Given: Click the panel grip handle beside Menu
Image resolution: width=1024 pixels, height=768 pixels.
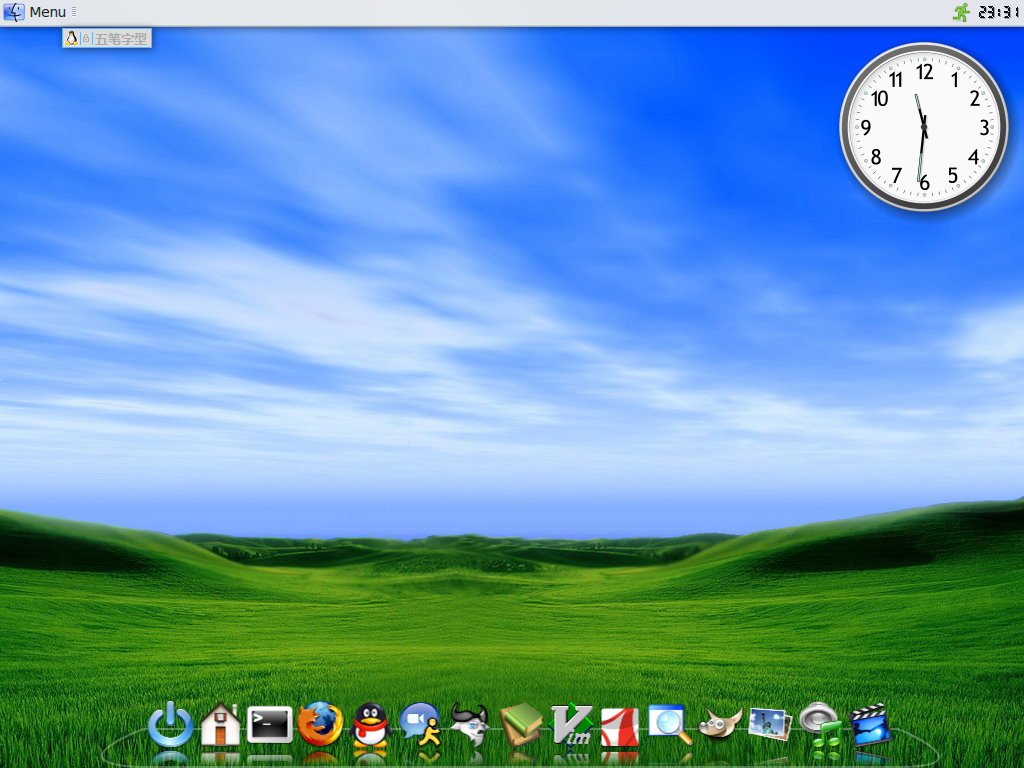Looking at the screenshot, I should click(74, 12).
